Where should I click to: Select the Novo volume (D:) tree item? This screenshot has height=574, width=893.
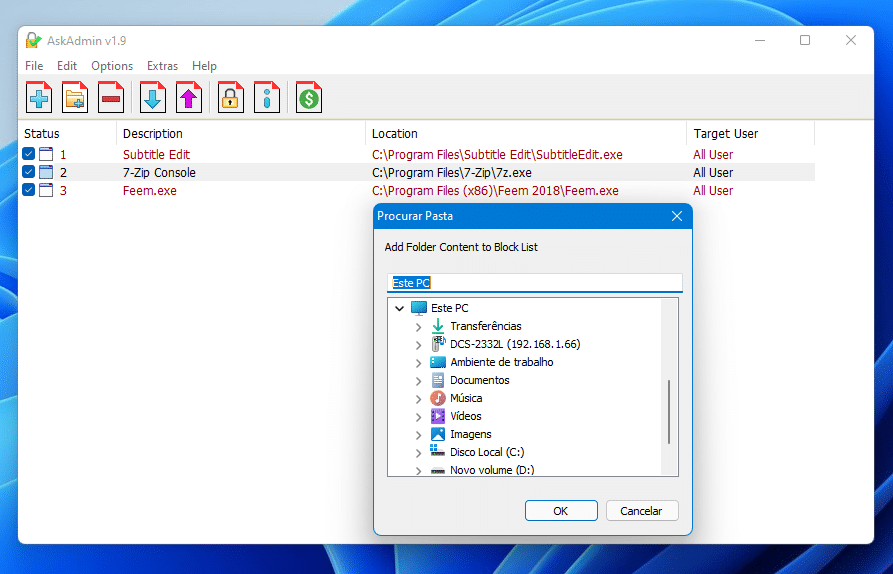pos(492,470)
